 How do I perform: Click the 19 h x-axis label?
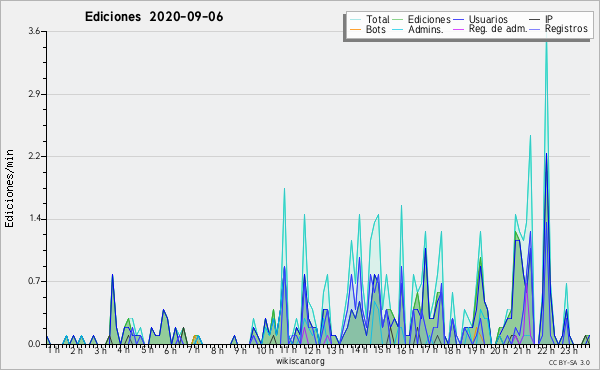(x=476, y=350)
